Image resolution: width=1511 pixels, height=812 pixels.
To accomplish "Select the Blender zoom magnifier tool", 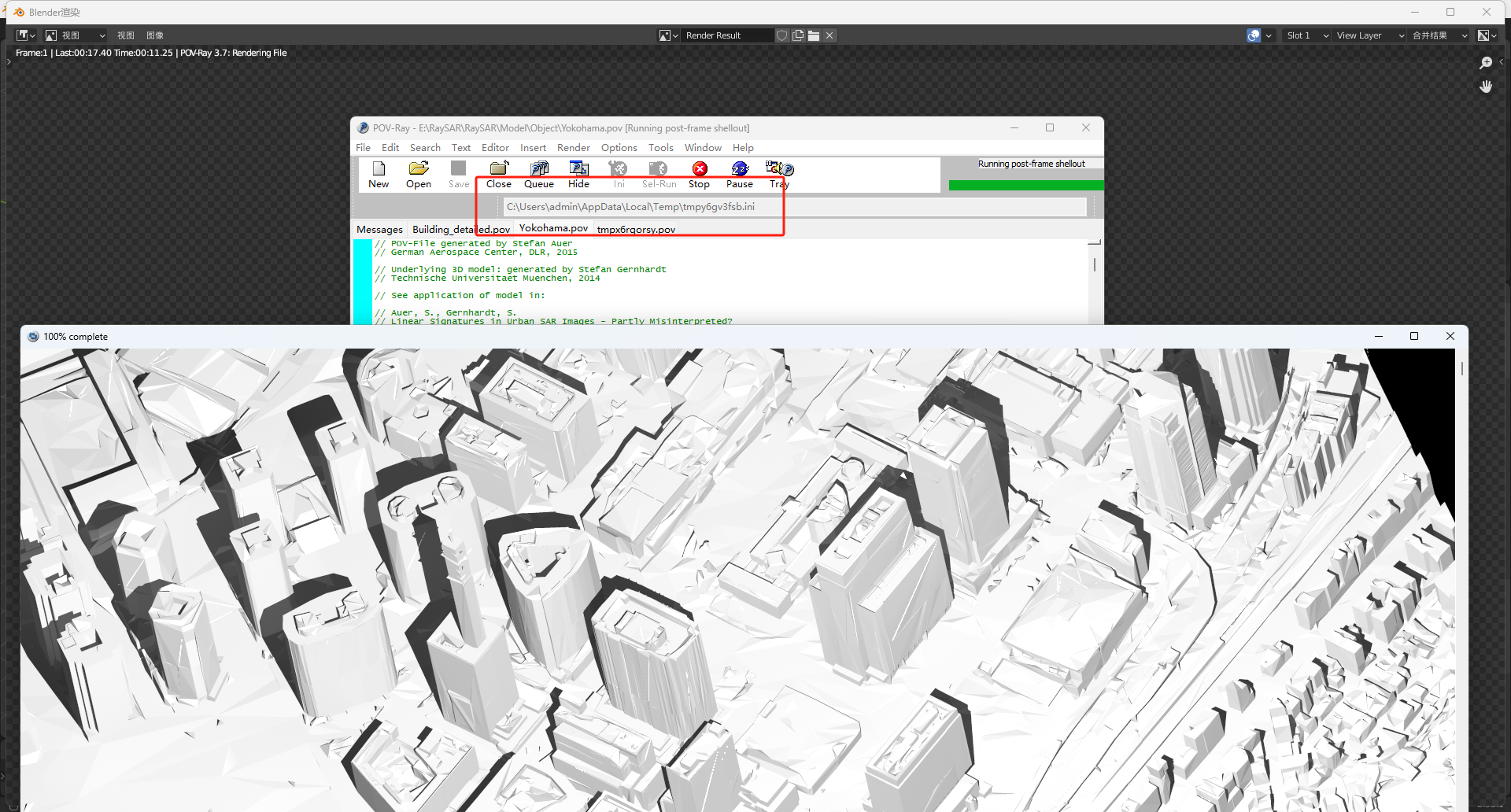I will pos(1486,63).
